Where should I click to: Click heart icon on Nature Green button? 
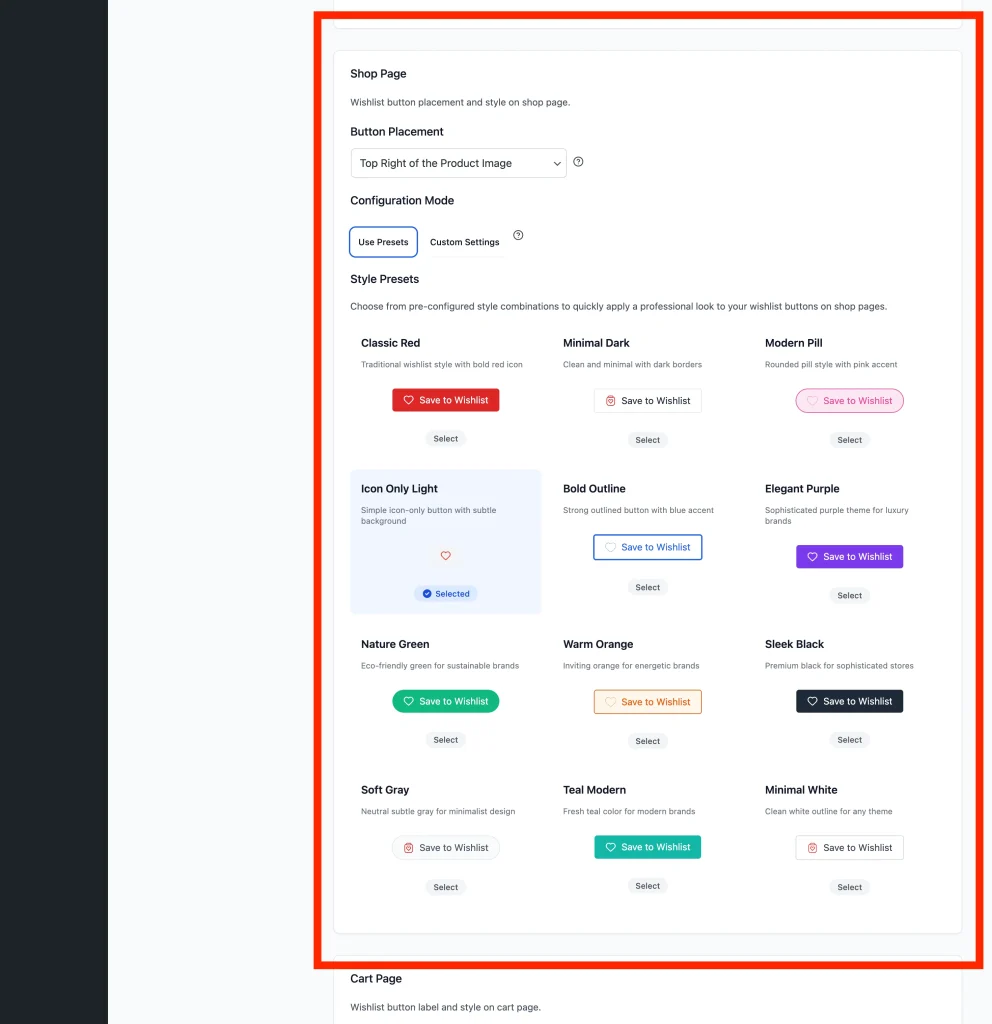pyautogui.click(x=408, y=701)
